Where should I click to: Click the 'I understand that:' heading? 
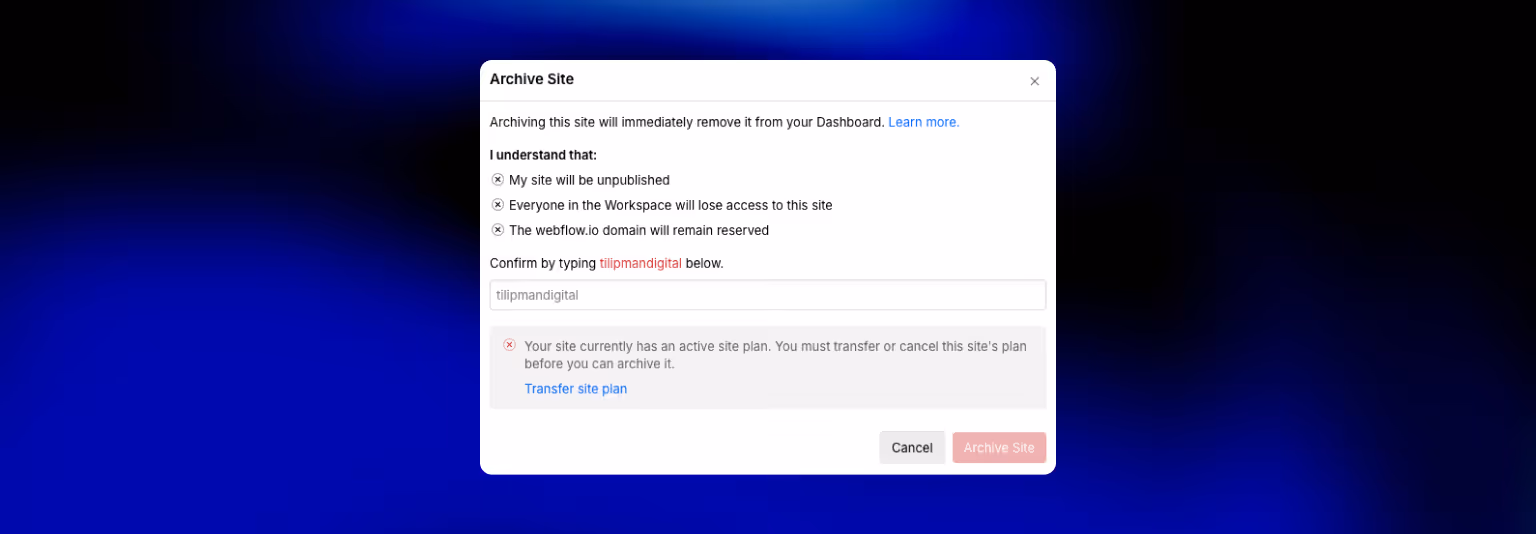pyautogui.click(x=543, y=155)
